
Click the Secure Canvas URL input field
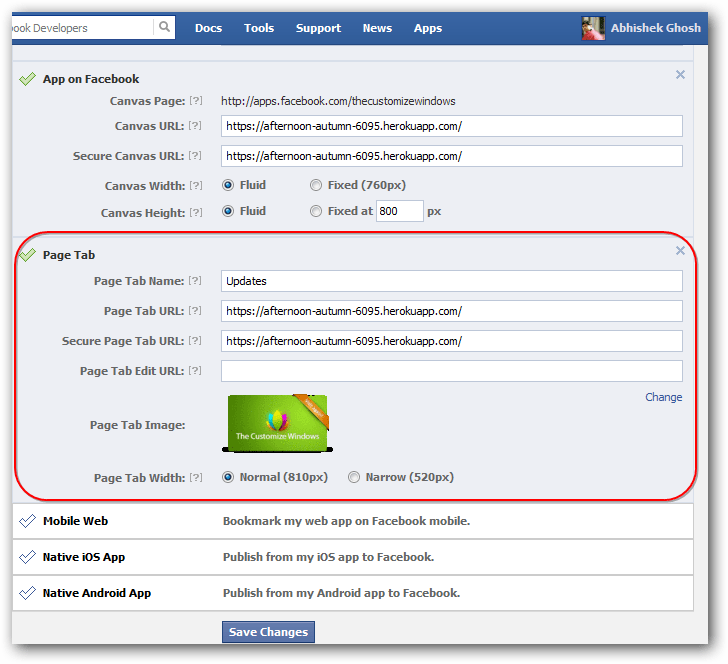tap(452, 156)
